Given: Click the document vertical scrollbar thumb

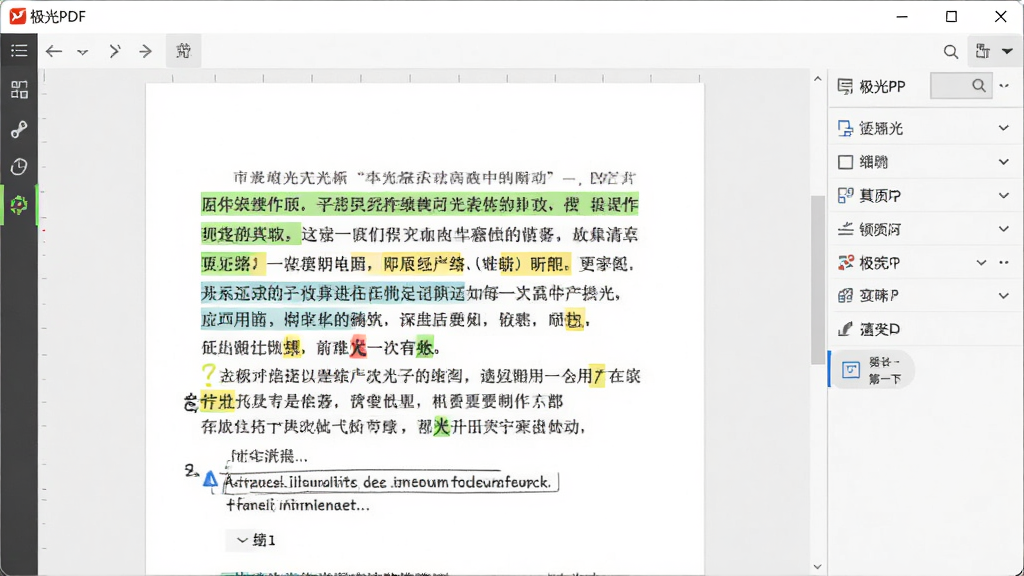Looking at the screenshot, I should click(x=817, y=280).
